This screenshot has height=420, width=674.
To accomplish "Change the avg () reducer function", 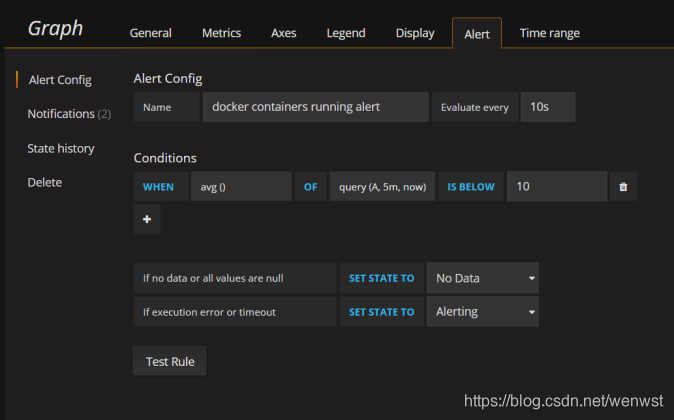I will [241, 187].
